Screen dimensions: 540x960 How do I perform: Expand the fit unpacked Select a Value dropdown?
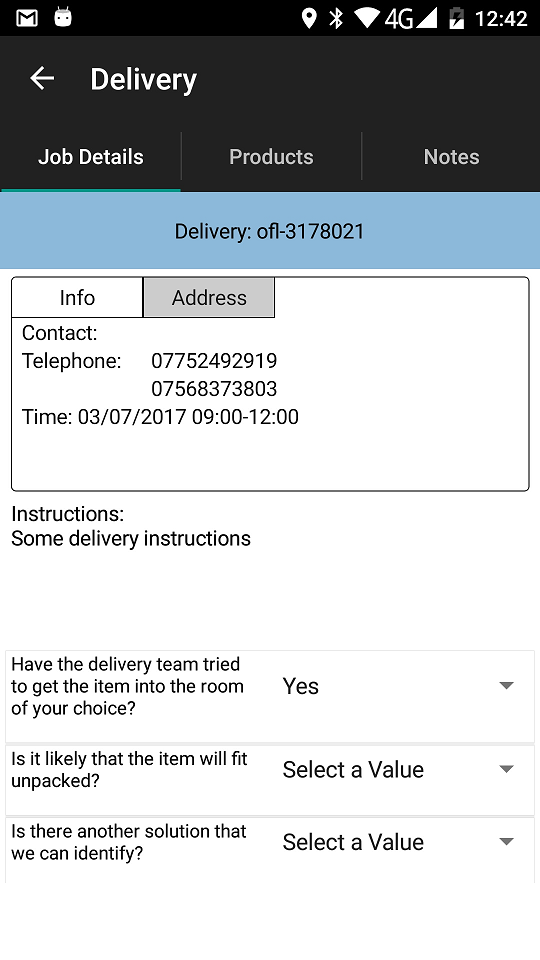400,770
